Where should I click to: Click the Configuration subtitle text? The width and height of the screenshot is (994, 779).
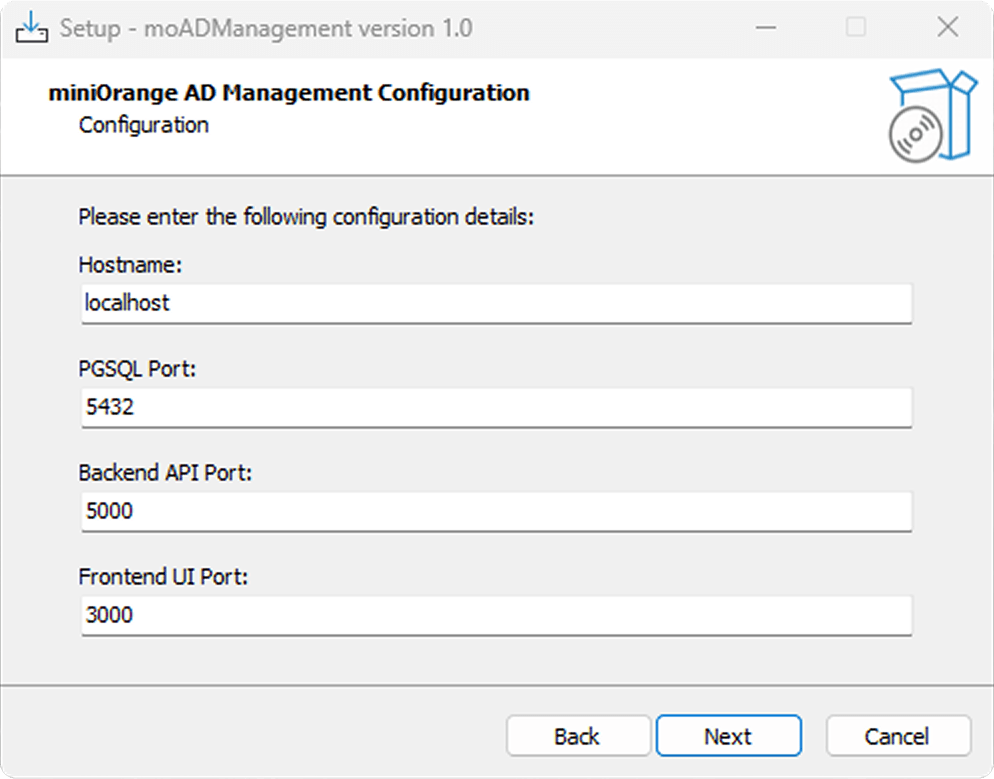144,125
